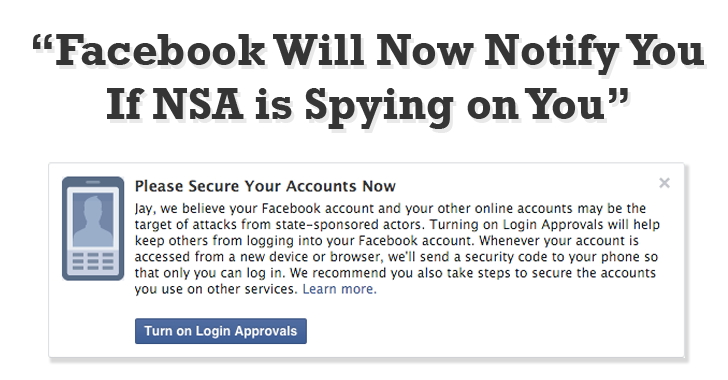Click the speaker slot on the phone icon
The height and width of the screenshot is (380, 728).
click(93, 182)
